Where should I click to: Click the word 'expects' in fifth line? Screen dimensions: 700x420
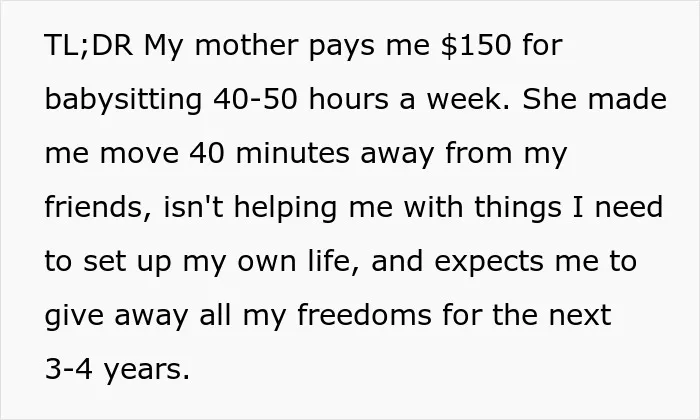coord(489,263)
